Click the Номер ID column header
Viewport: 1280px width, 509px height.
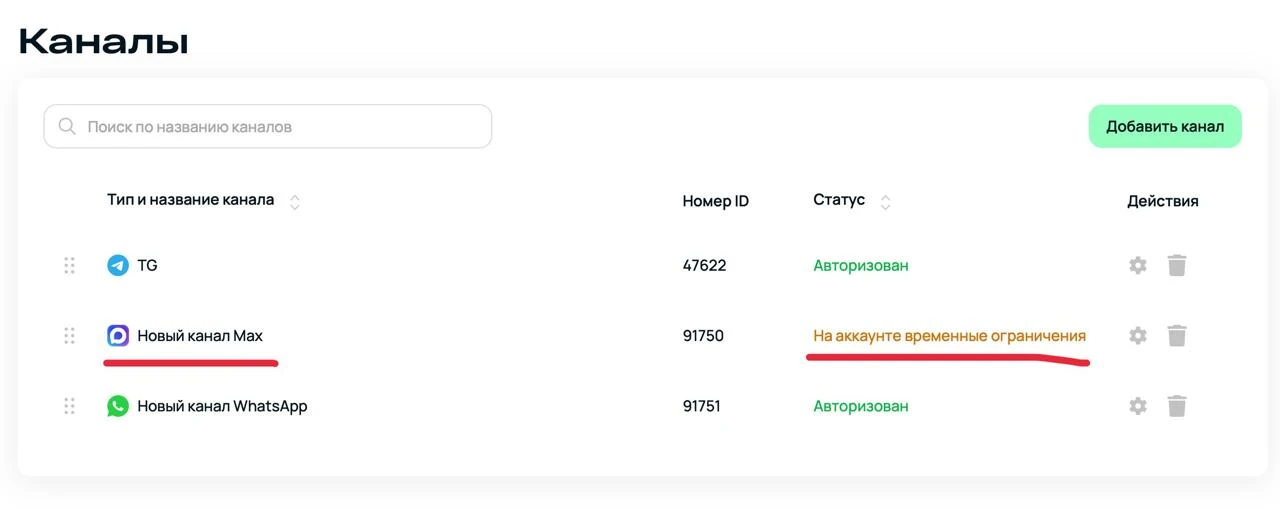tap(715, 201)
